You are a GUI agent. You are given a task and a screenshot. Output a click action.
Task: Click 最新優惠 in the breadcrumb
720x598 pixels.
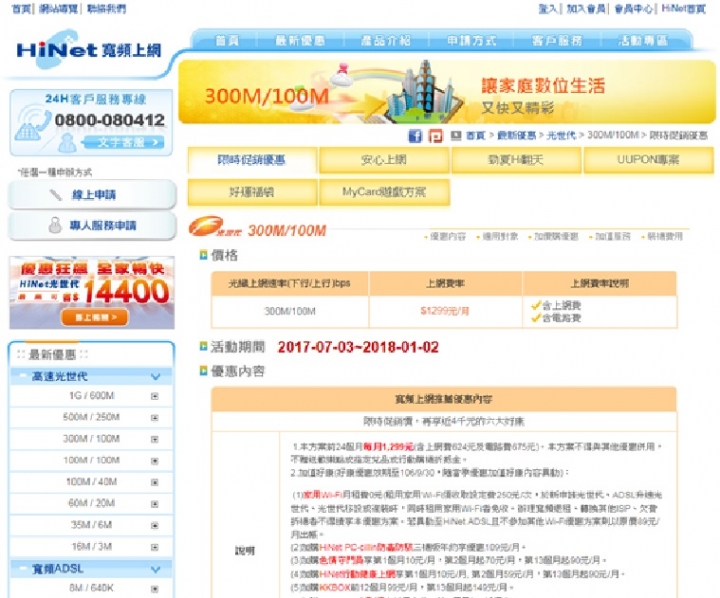coord(517,135)
